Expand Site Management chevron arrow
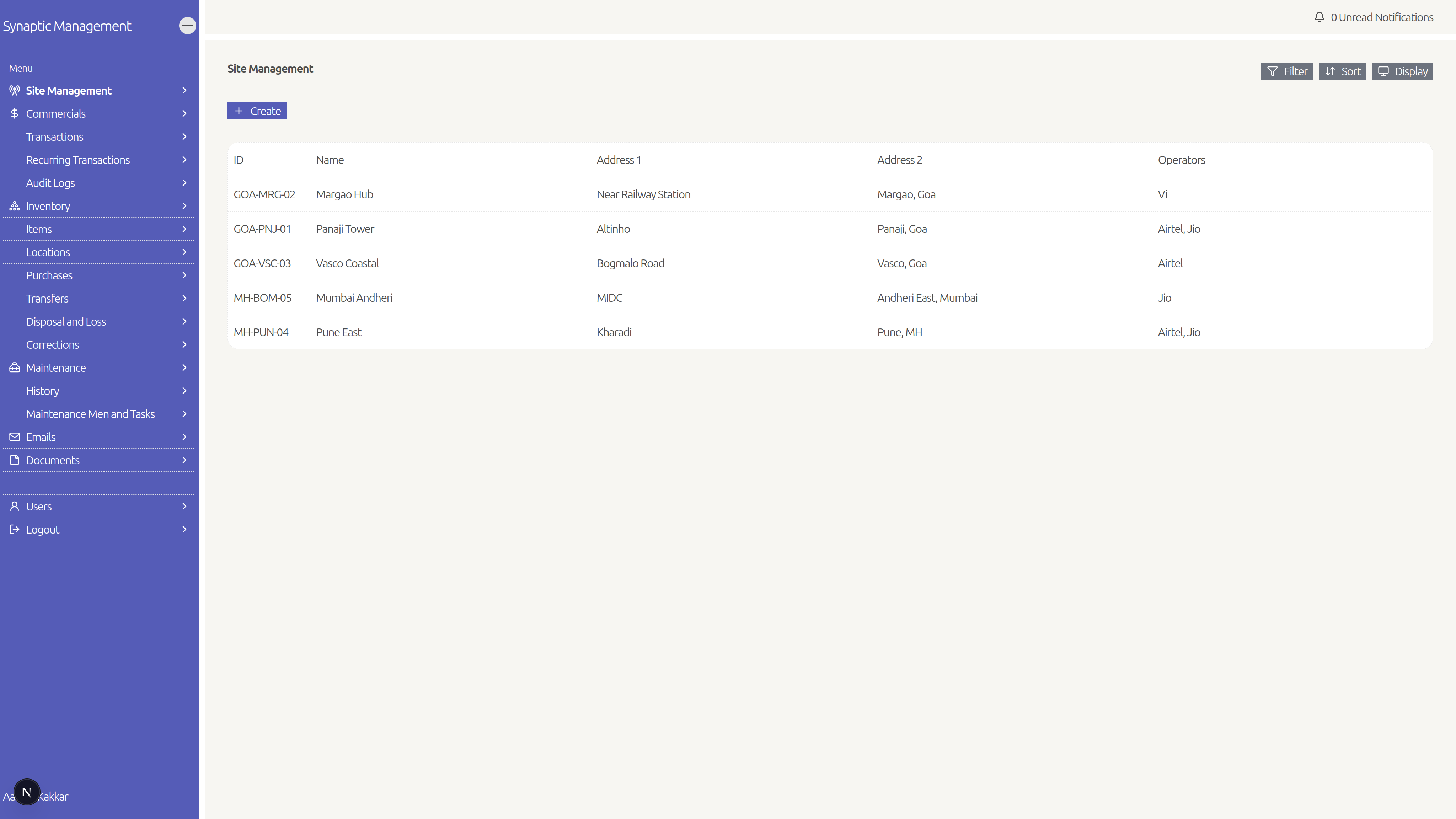The height and width of the screenshot is (819, 1456). [184, 90]
